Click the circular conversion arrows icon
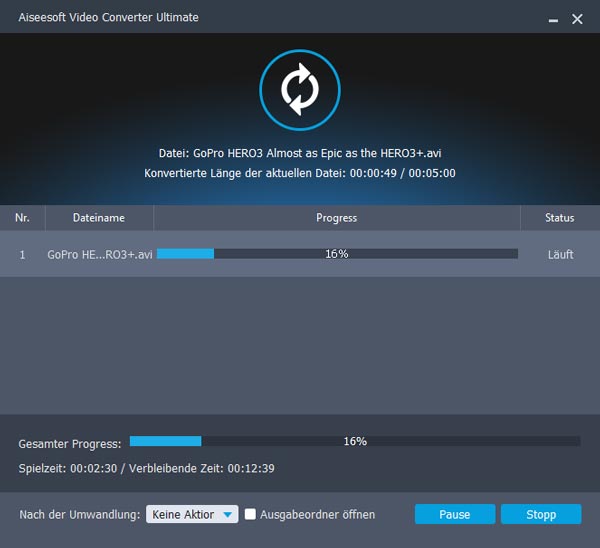This screenshot has height=548, width=600. [x=300, y=89]
